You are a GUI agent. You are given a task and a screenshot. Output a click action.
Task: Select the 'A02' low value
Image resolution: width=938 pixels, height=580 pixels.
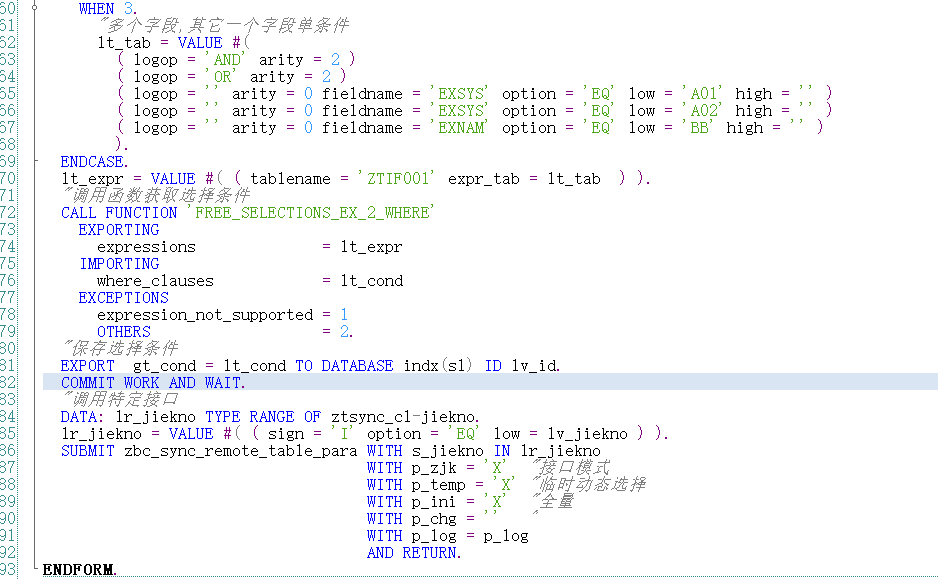(704, 111)
